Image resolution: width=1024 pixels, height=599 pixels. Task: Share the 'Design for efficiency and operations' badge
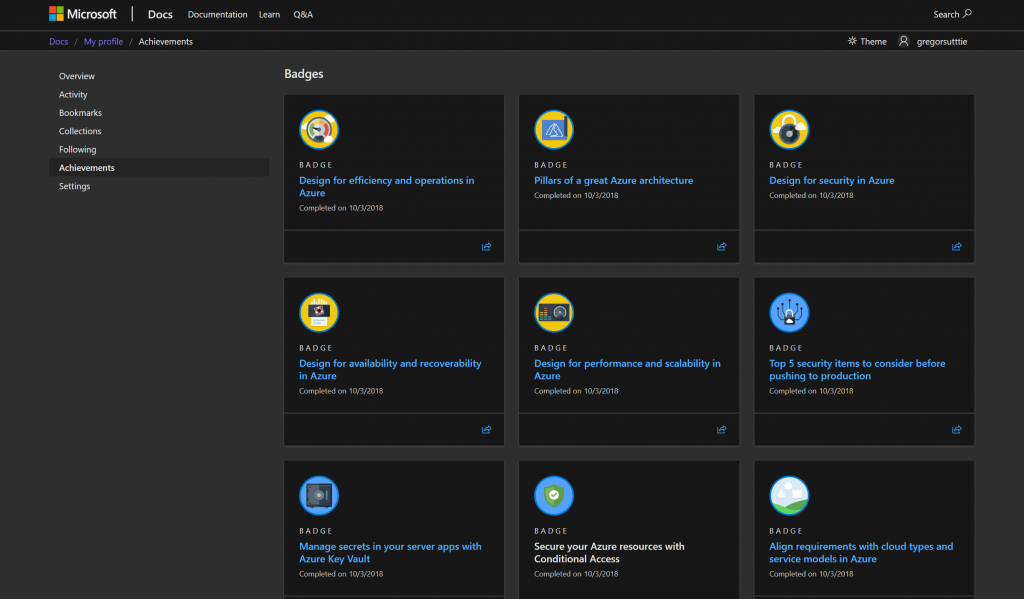[x=487, y=247]
